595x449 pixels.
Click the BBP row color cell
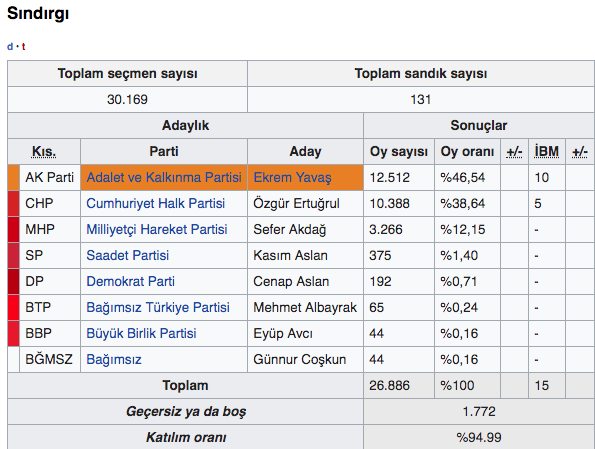[13, 333]
